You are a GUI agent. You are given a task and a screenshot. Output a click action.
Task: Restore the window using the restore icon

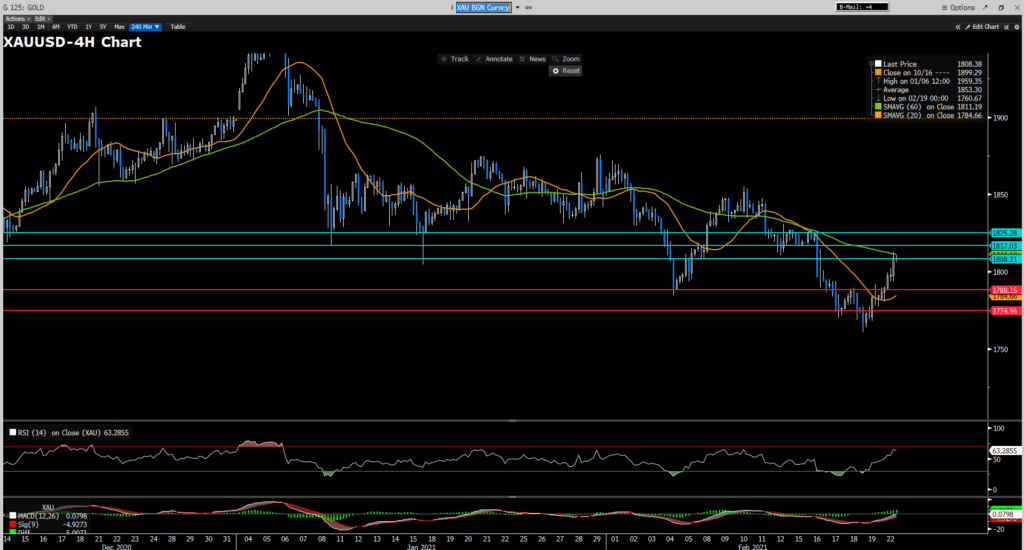pyautogui.click(x=1001, y=8)
